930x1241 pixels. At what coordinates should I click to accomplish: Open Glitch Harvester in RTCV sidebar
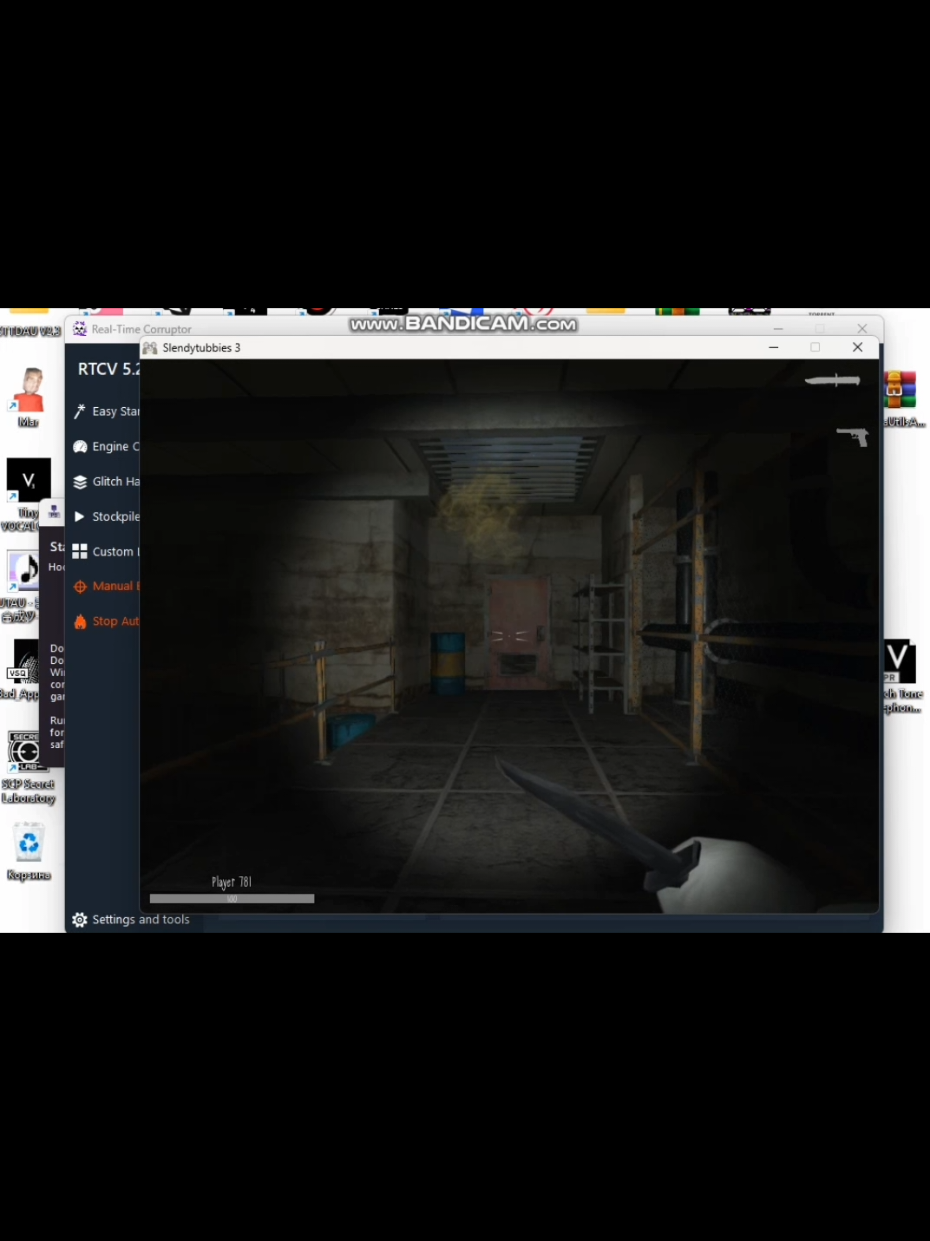click(x=105, y=481)
